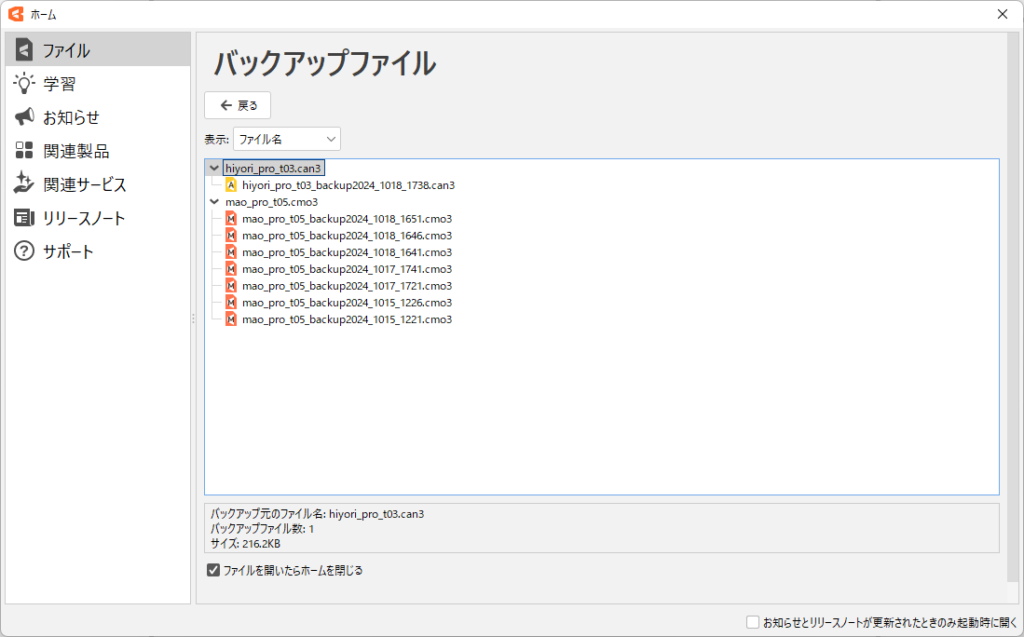
Task: Close the ホーム window
Action: click(x=1002, y=13)
